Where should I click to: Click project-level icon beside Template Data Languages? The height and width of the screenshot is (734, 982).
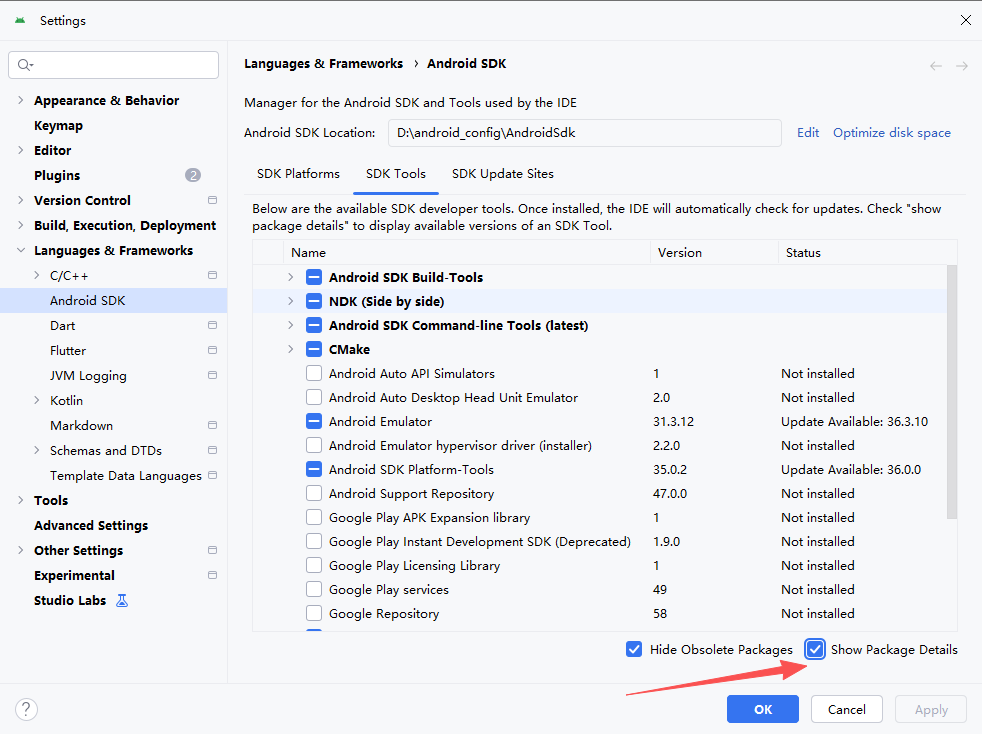point(212,475)
